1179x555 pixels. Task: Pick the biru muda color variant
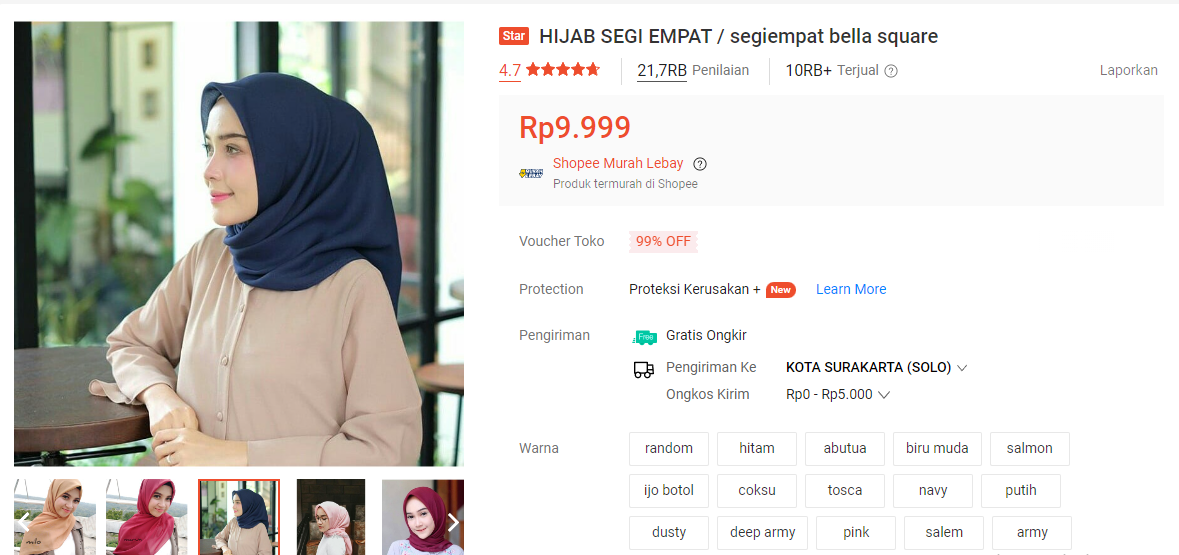click(937, 448)
